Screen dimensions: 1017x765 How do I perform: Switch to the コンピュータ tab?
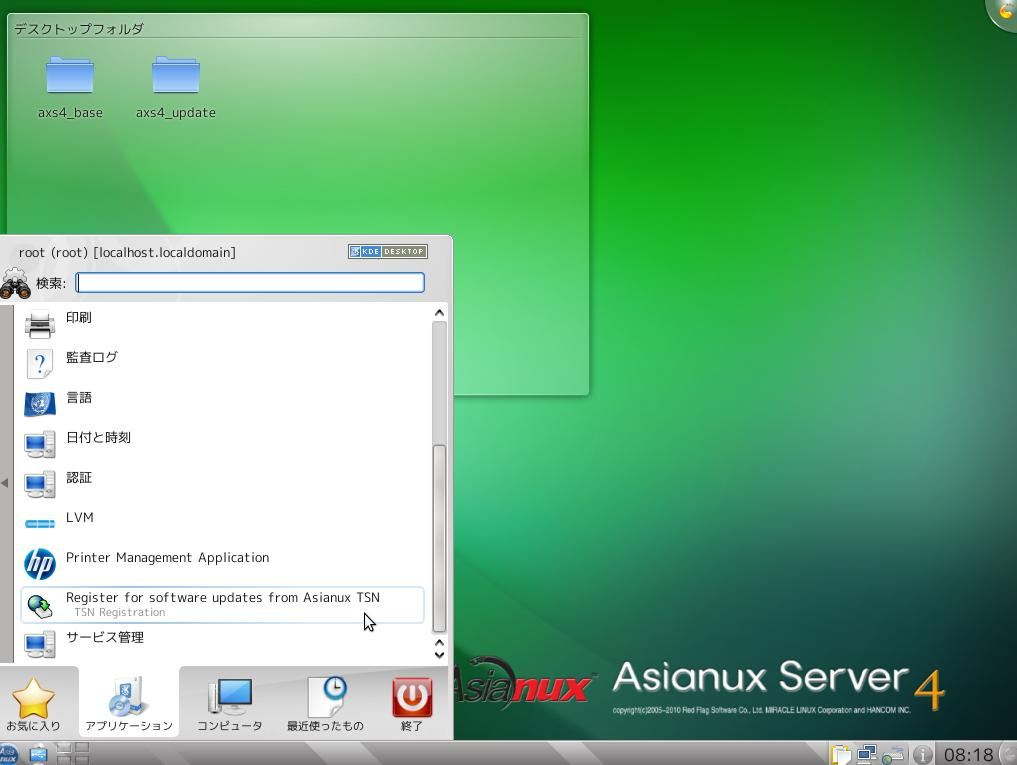pyautogui.click(x=229, y=698)
